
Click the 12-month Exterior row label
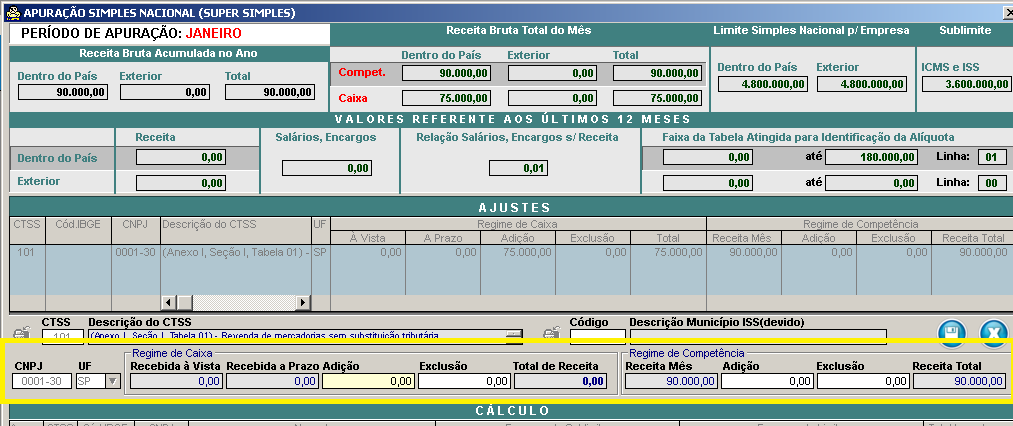pos(38,181)
